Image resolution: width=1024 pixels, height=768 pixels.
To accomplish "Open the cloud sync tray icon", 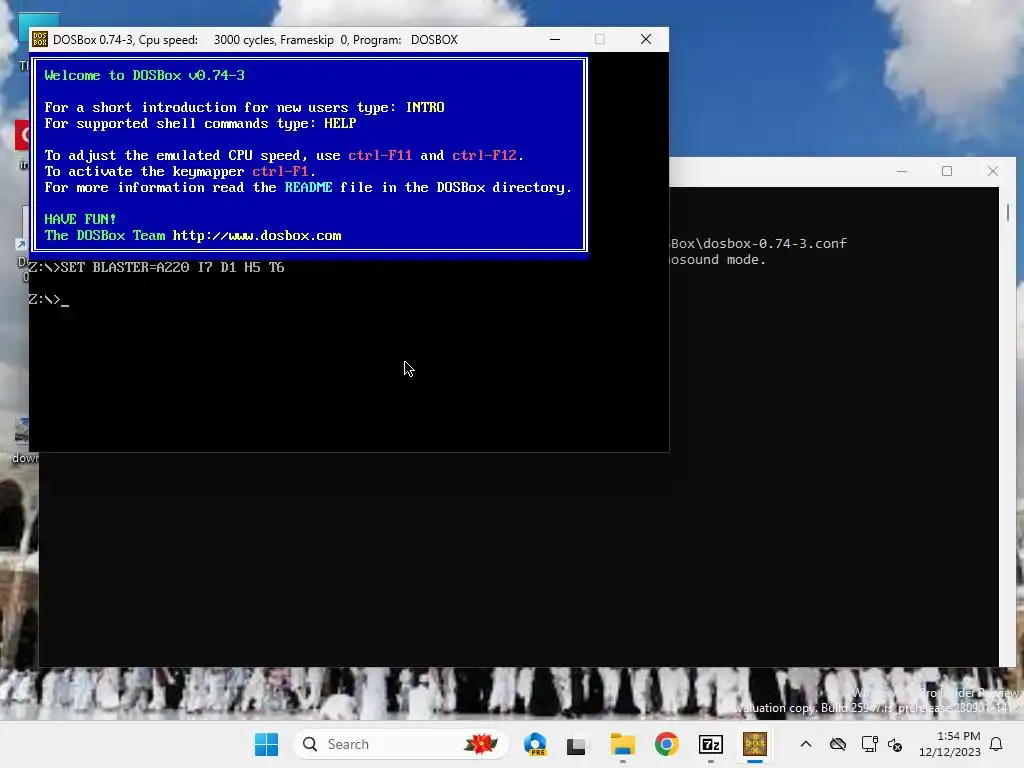I will point(838,744).
